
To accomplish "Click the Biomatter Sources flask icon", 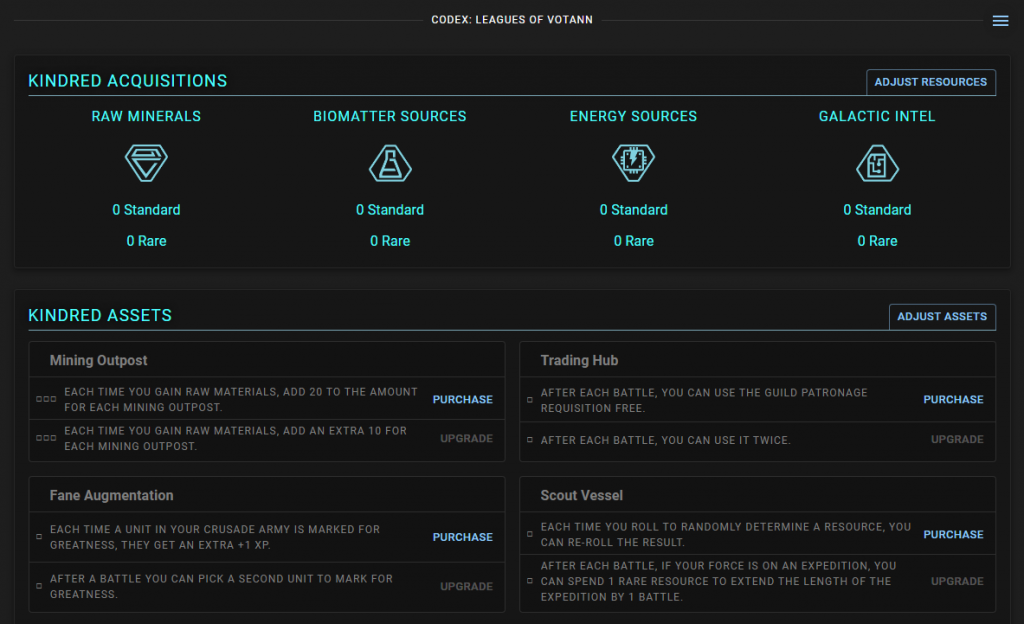I will click(390, 162).
